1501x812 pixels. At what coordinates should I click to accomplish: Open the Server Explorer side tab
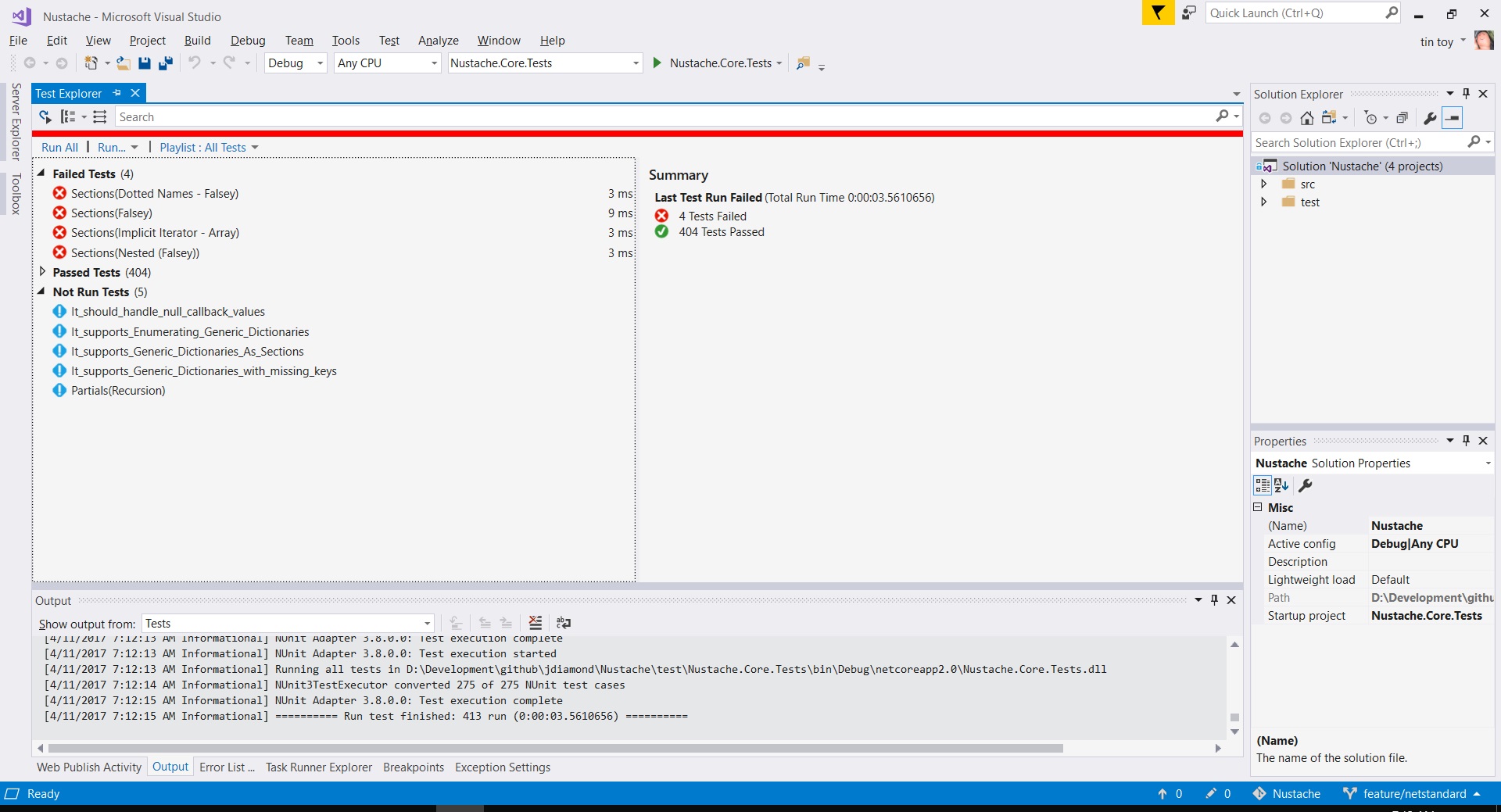pyautogui.click(x=16, y=121)
